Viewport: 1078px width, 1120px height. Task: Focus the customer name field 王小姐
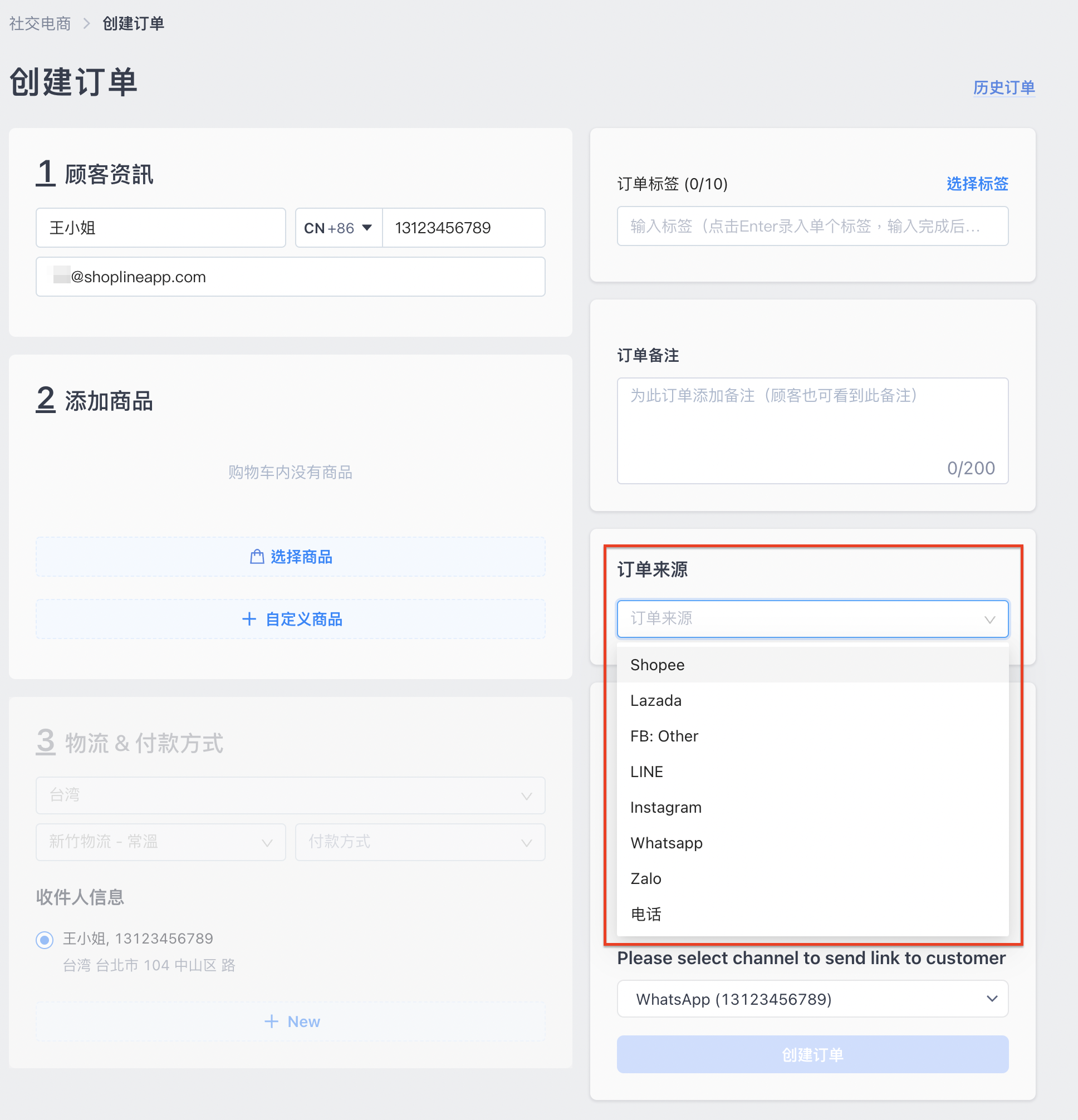point(160,228)
